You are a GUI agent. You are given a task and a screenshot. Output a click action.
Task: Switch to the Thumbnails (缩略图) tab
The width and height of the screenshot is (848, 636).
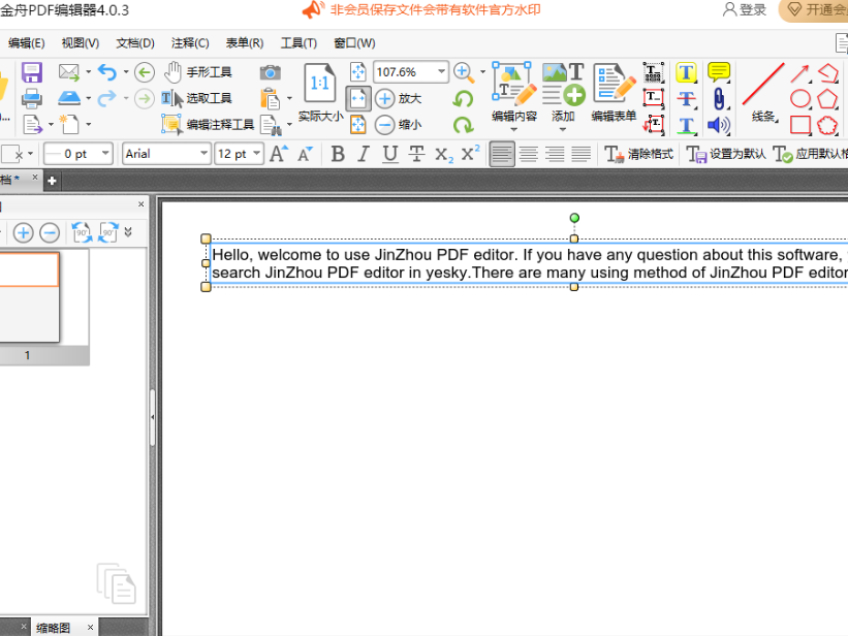[53, 627]
